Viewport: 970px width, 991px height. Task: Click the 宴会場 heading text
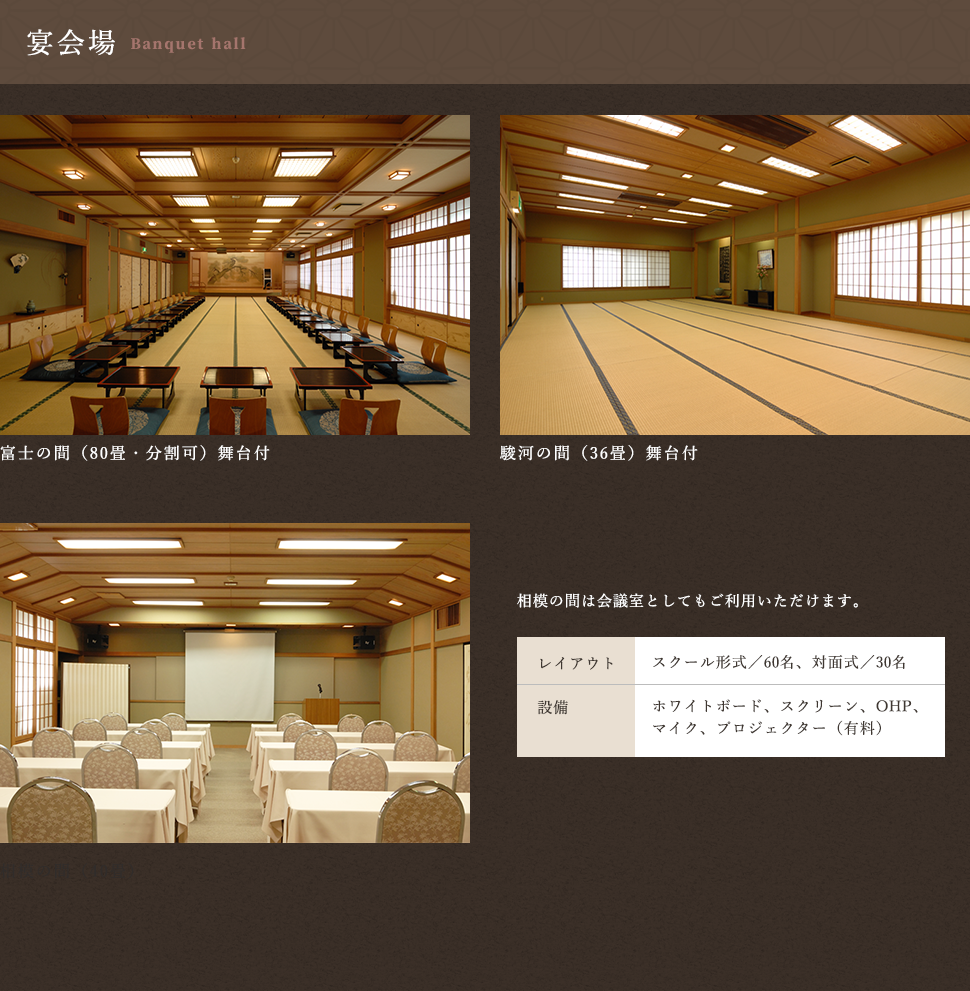point(71,43)
